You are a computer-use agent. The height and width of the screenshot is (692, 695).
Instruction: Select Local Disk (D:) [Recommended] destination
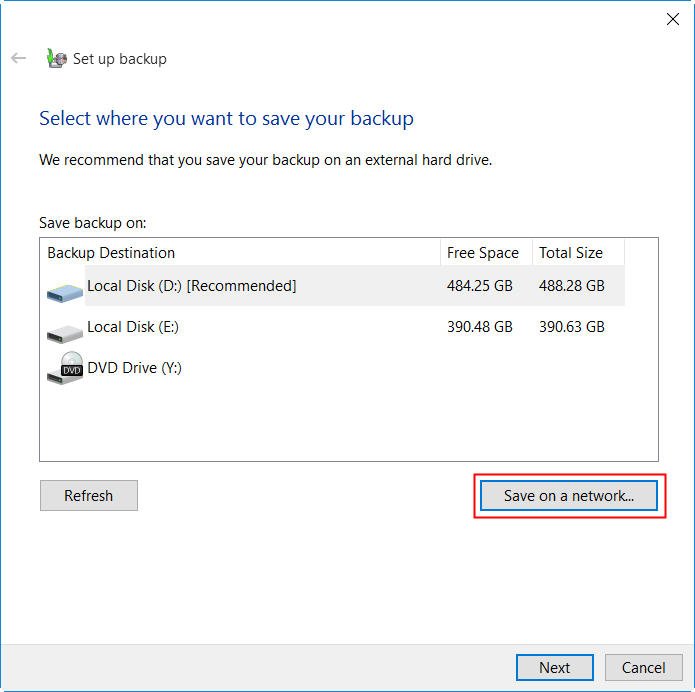191,286
